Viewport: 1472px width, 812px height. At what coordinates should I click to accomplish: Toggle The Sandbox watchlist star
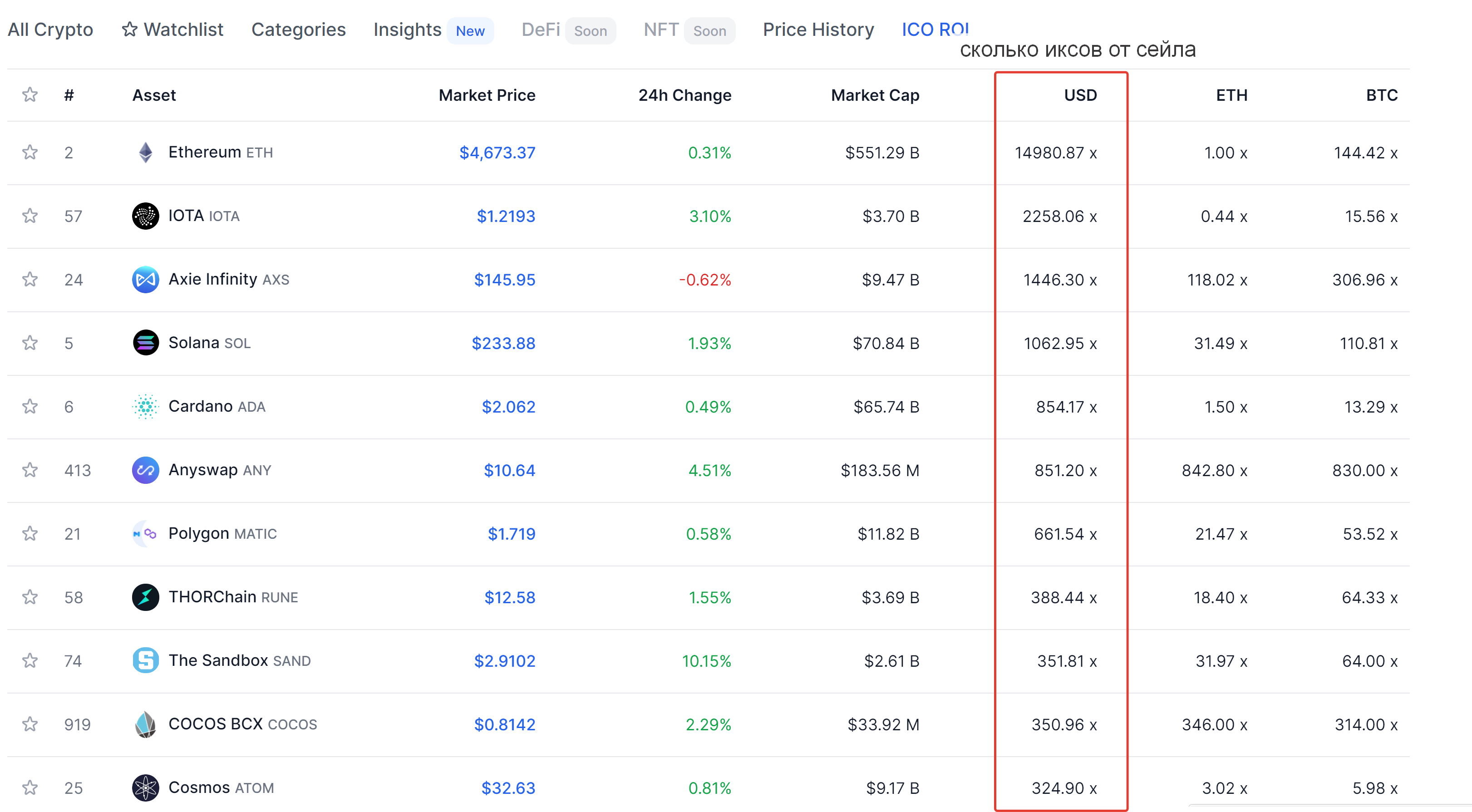[x=30, y=660]
